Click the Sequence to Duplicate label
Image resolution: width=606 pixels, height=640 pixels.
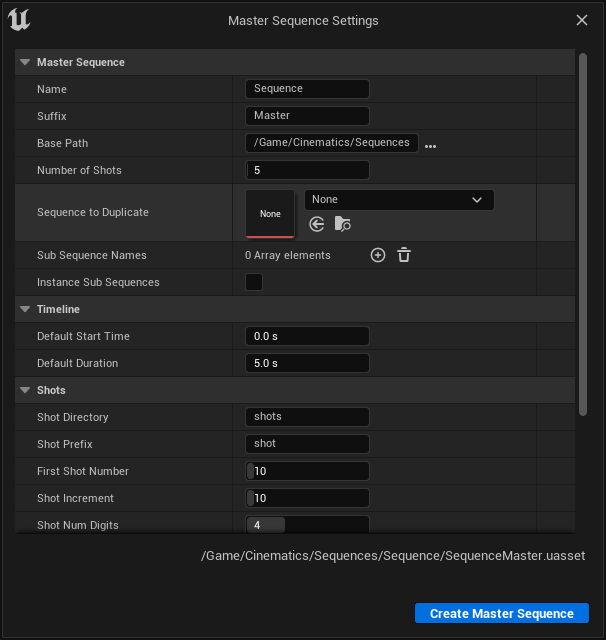[x=93, y=212]
